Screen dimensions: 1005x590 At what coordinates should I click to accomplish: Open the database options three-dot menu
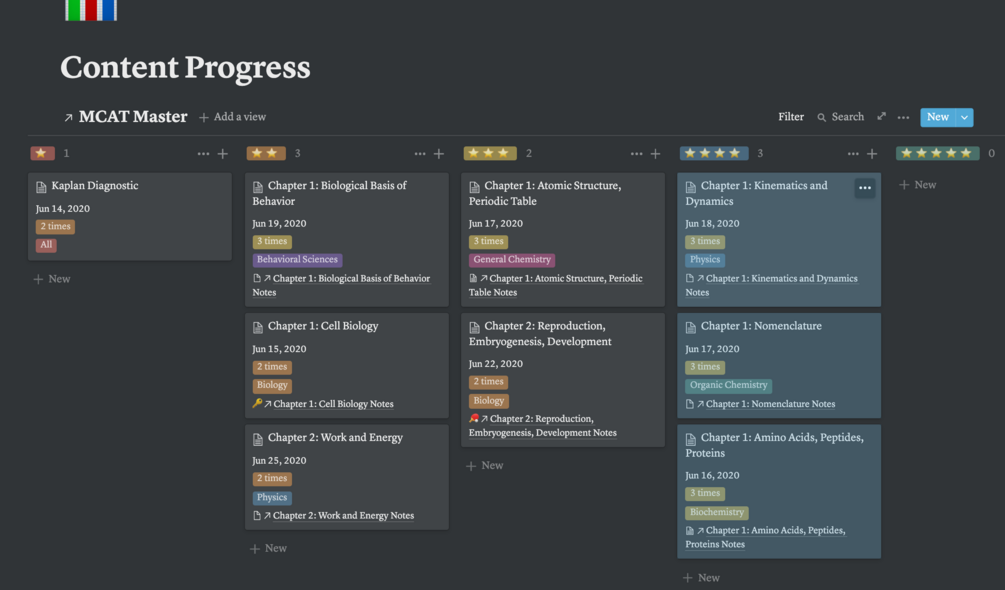pos(903,117)
